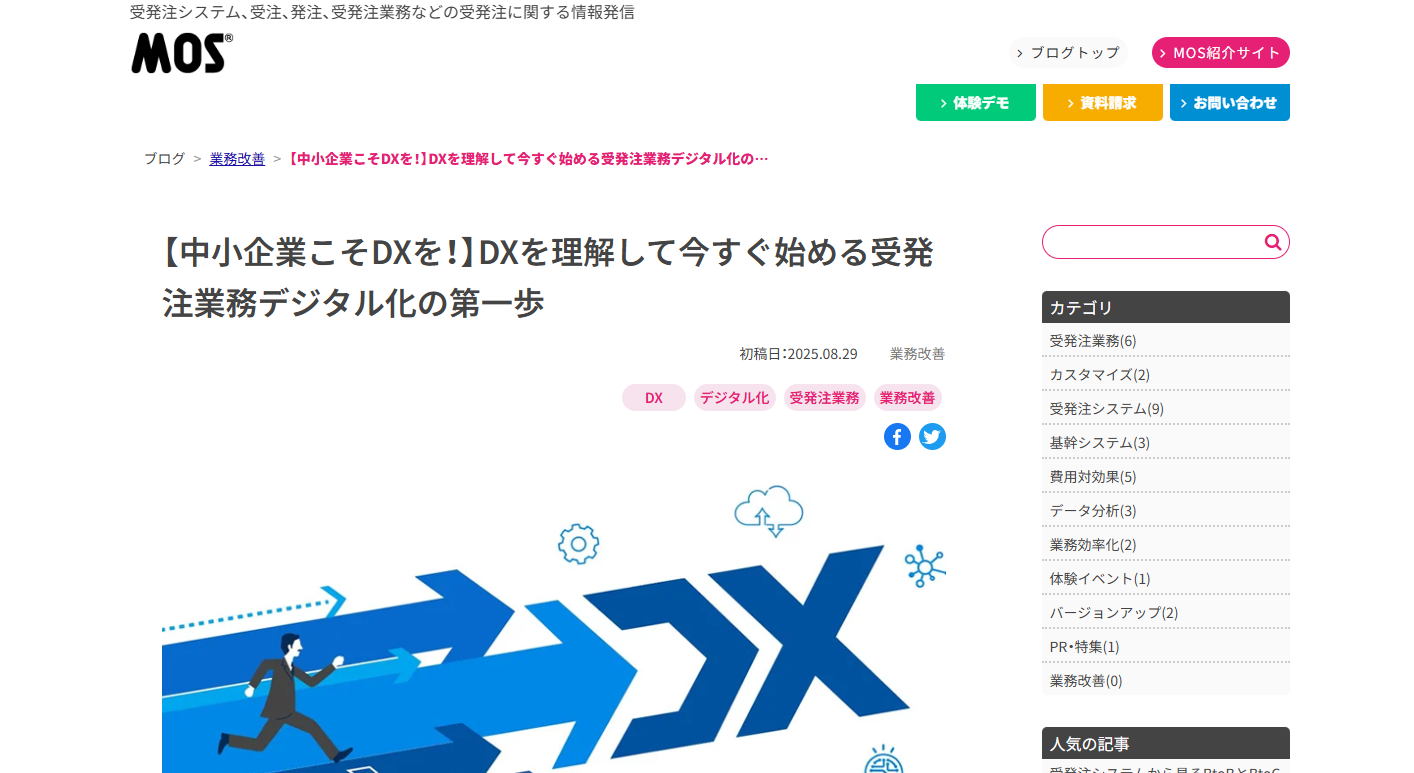Go to 業務改善 breadcrumb link
This screenshot has width=1414, height=773.
[x=237, y=159]
